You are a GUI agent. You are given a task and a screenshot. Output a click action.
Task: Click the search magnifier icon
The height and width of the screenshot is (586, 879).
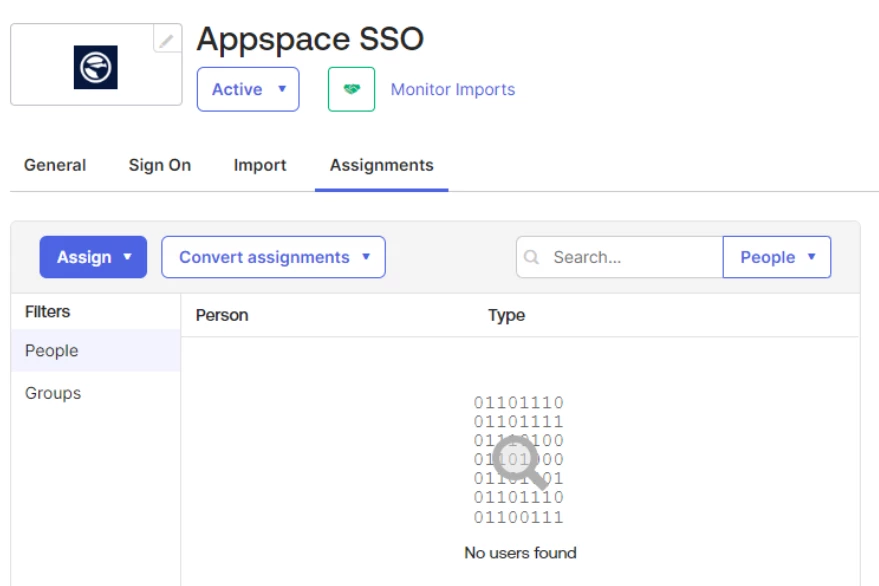point(531,257)
